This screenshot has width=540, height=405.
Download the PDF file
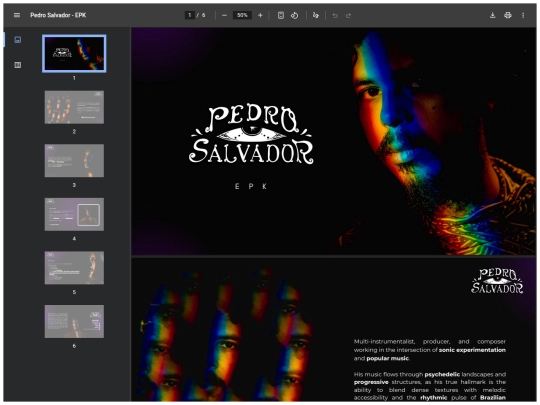tap(492, 15)
